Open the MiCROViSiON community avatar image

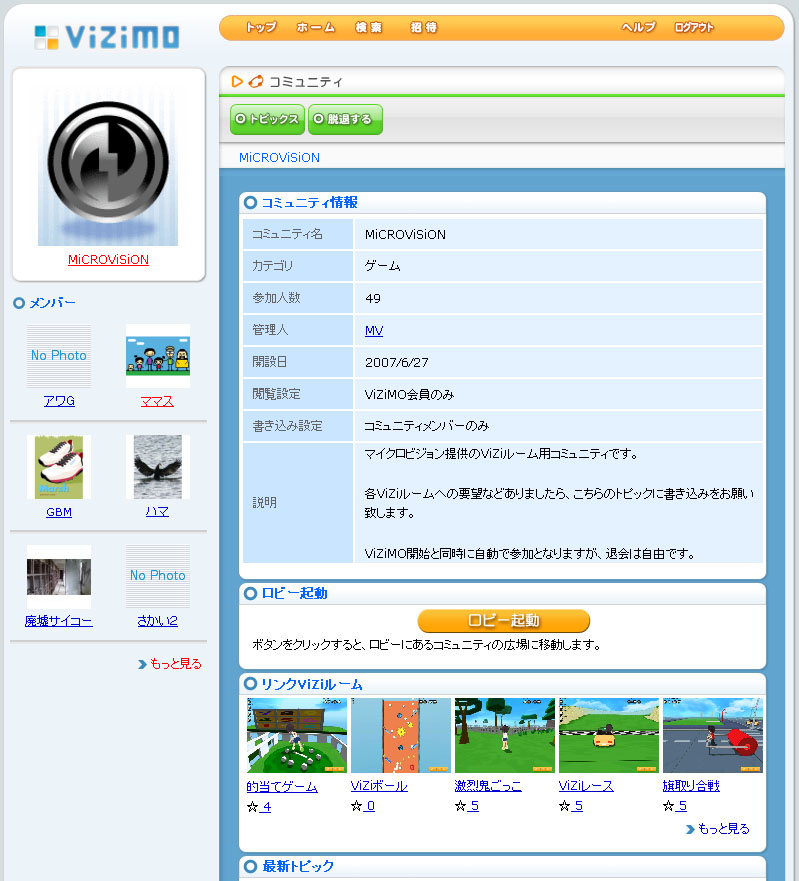[108, 166]
